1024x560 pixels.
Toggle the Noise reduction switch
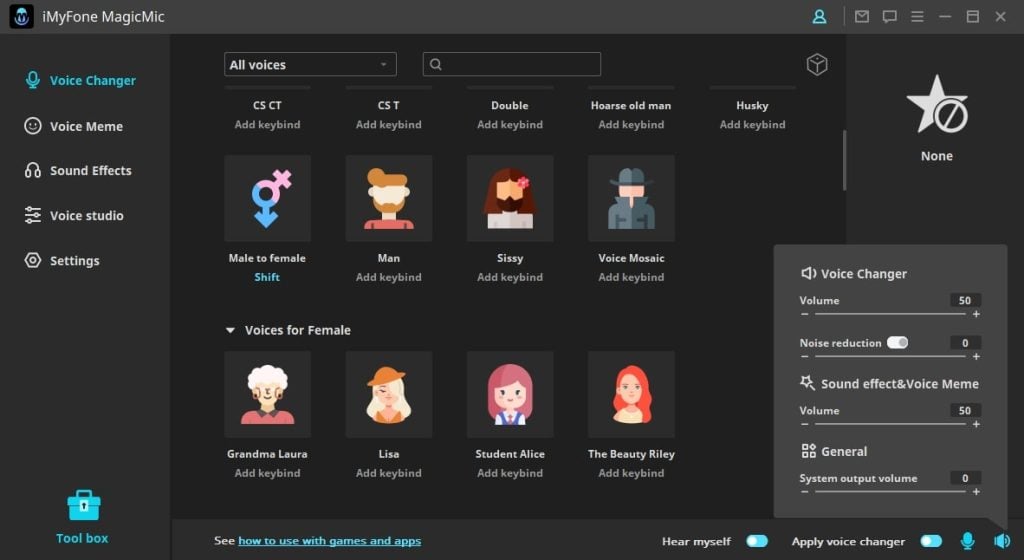coord(897,343)
